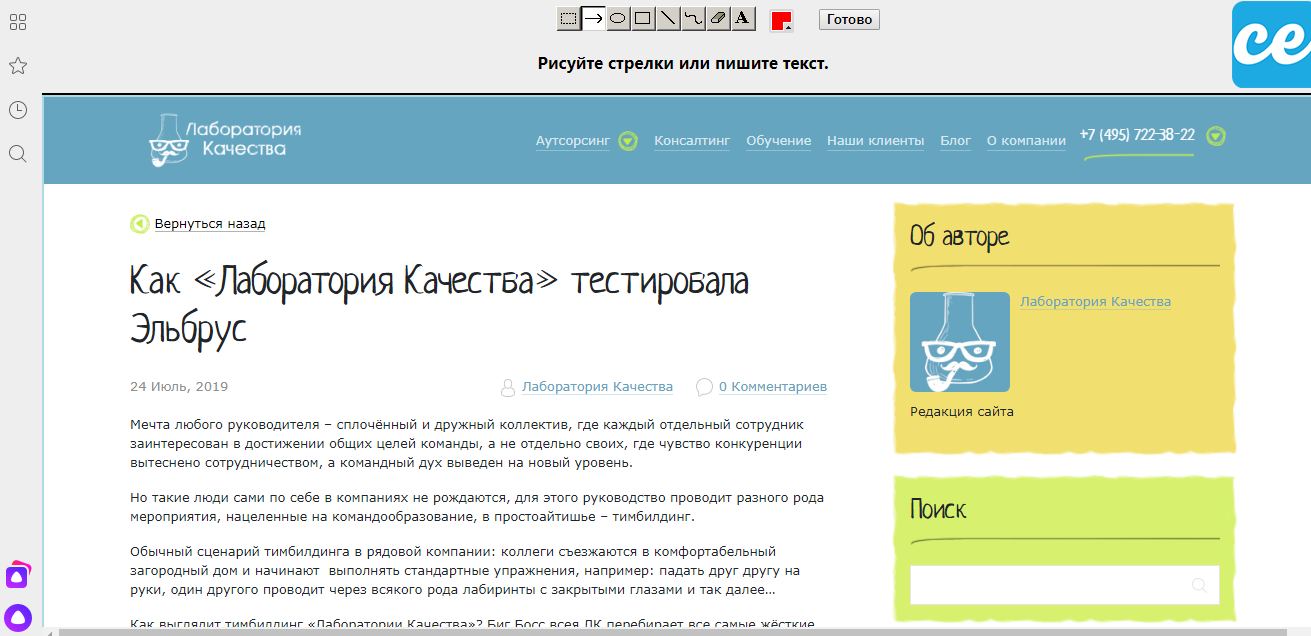Expand the green arrow beside phone number
The width and height of the screenshot is (1311, 636).
1216,136
